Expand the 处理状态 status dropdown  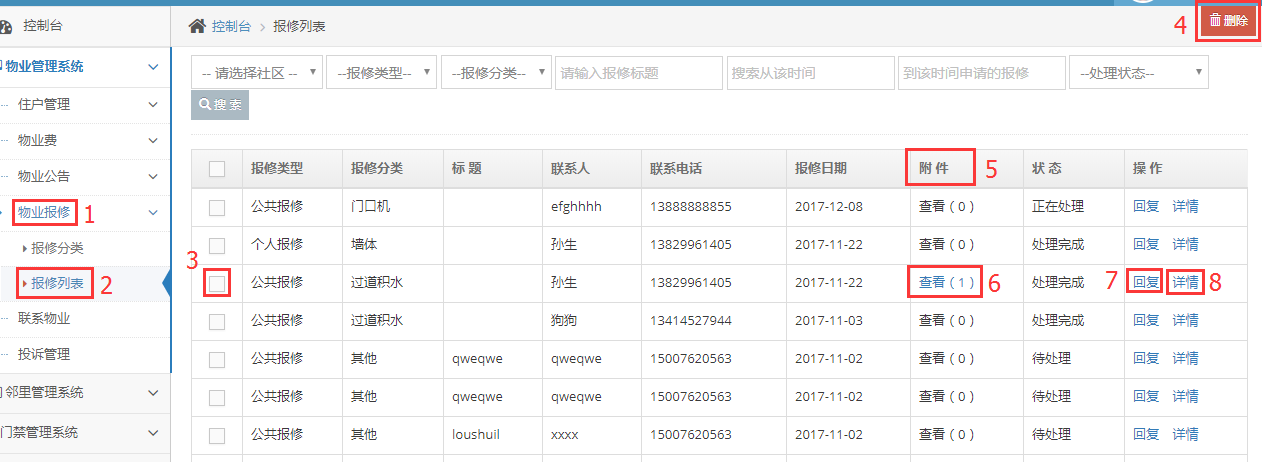click(x=1138, y=73)
